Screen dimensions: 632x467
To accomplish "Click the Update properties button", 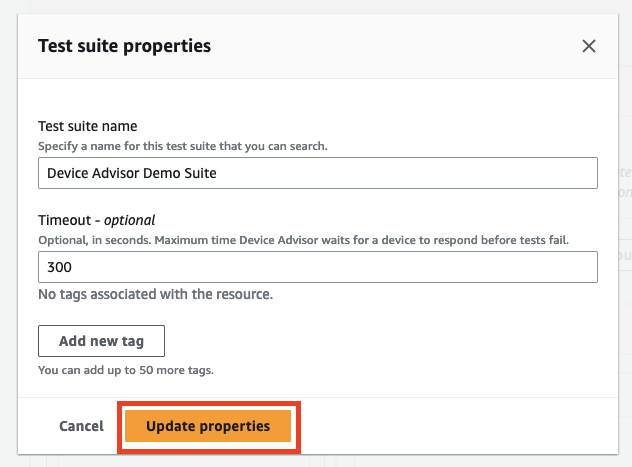I will point(208,426).
